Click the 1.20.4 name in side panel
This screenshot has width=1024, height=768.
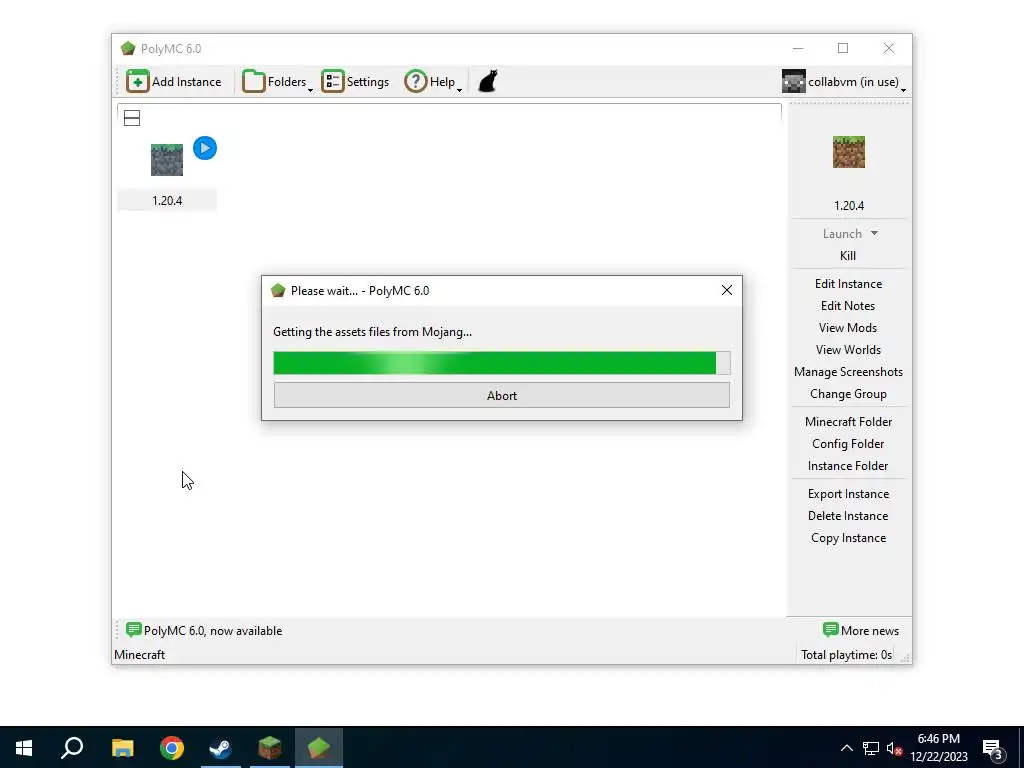[848, 206]
